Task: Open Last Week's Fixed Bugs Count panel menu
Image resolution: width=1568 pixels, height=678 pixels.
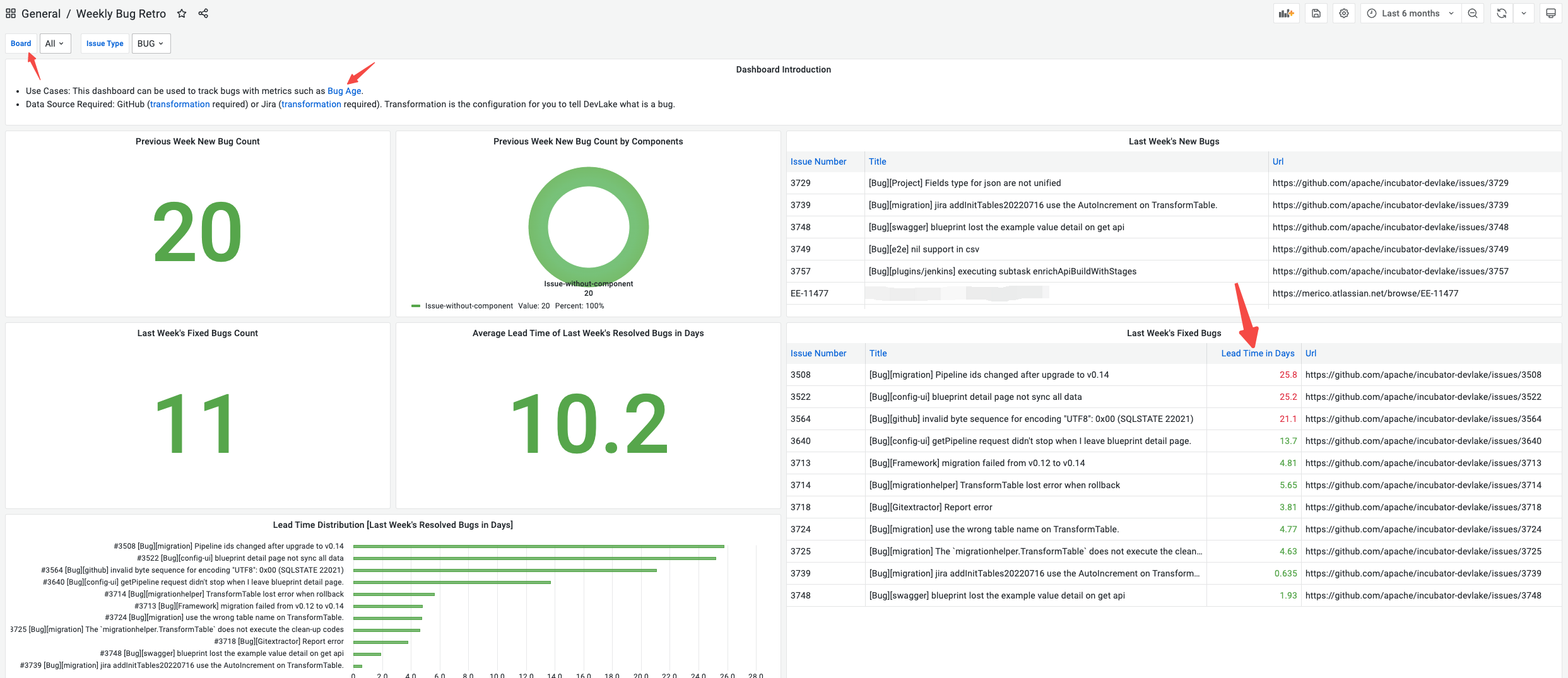Action: point(197,333)
